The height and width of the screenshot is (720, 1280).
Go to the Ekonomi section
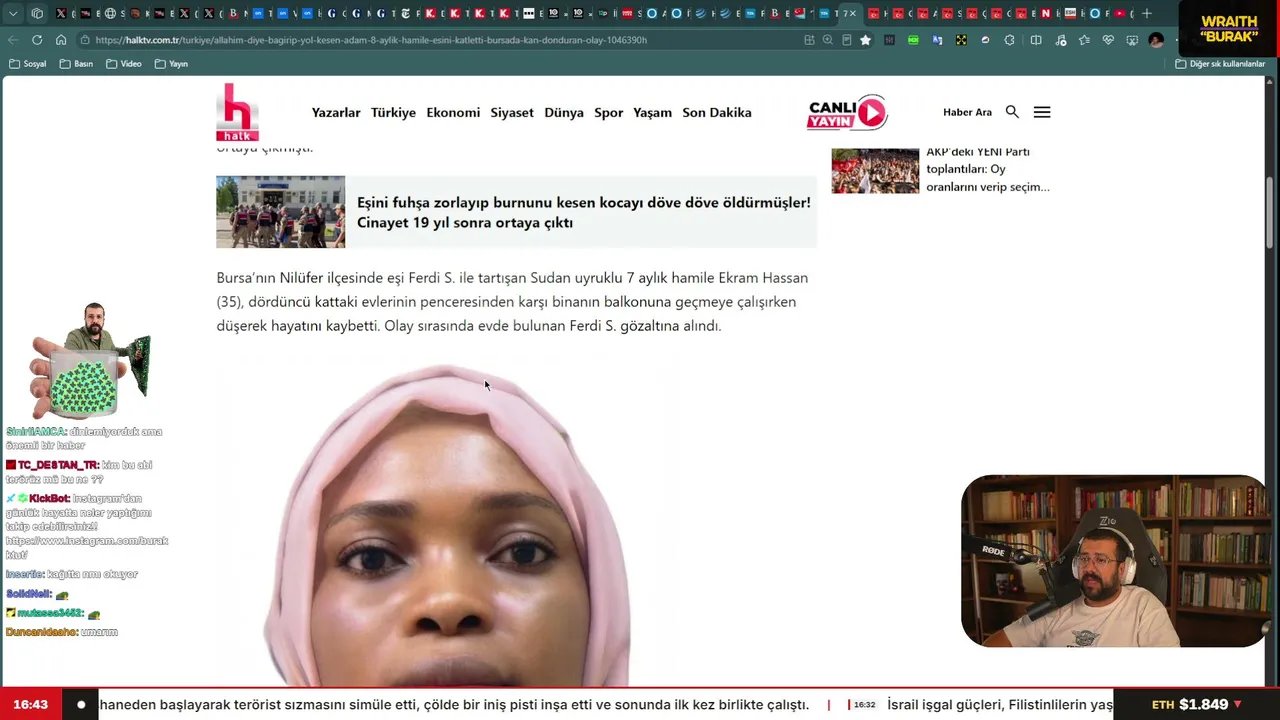click(x=453, y=112)
